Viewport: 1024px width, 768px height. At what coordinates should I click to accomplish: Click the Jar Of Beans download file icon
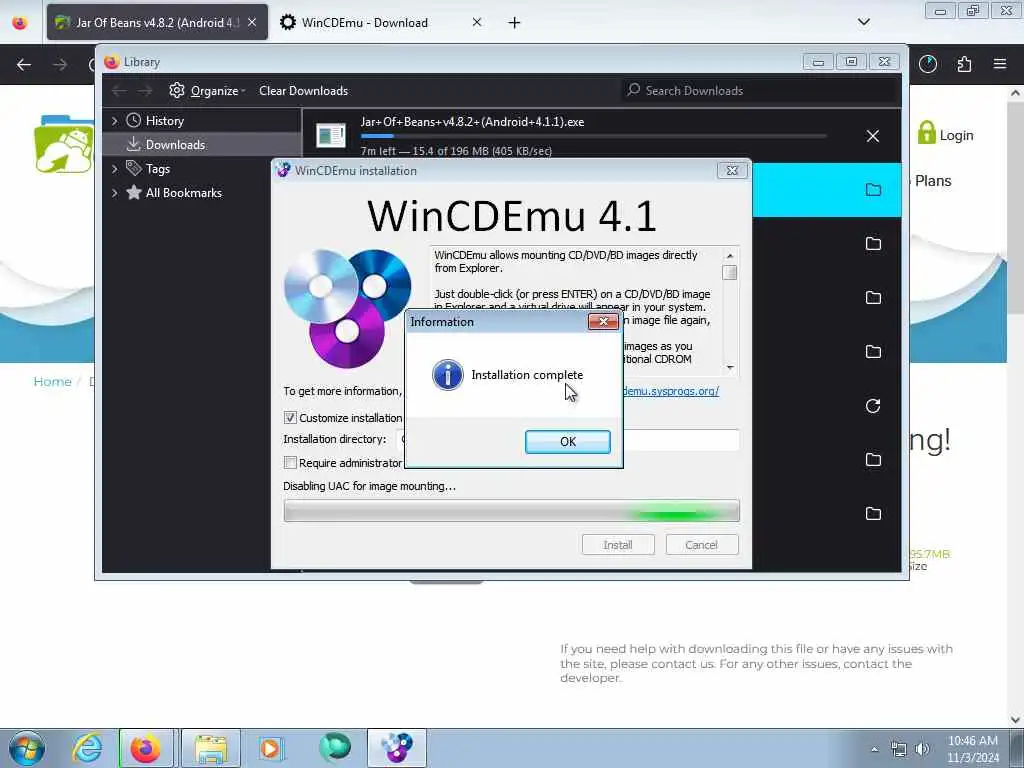(330, 135)
